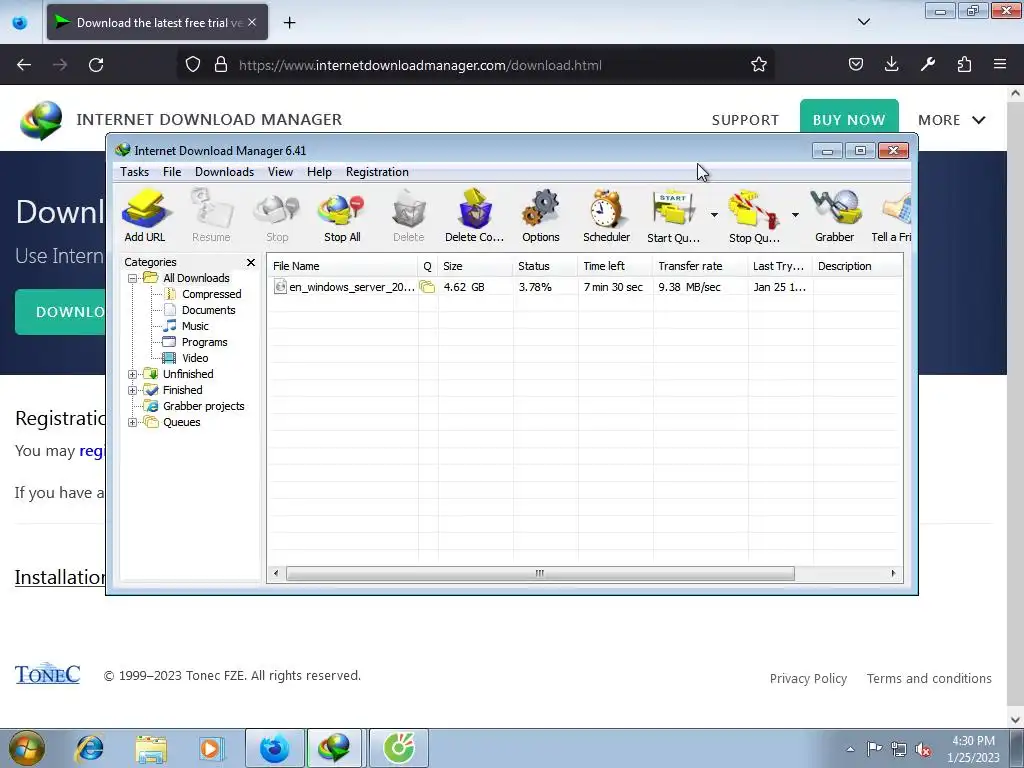The height and width of the screenshot is (768, 1024).
Task: Expand the Queues tree node
Action: click(x=133, y=423)
